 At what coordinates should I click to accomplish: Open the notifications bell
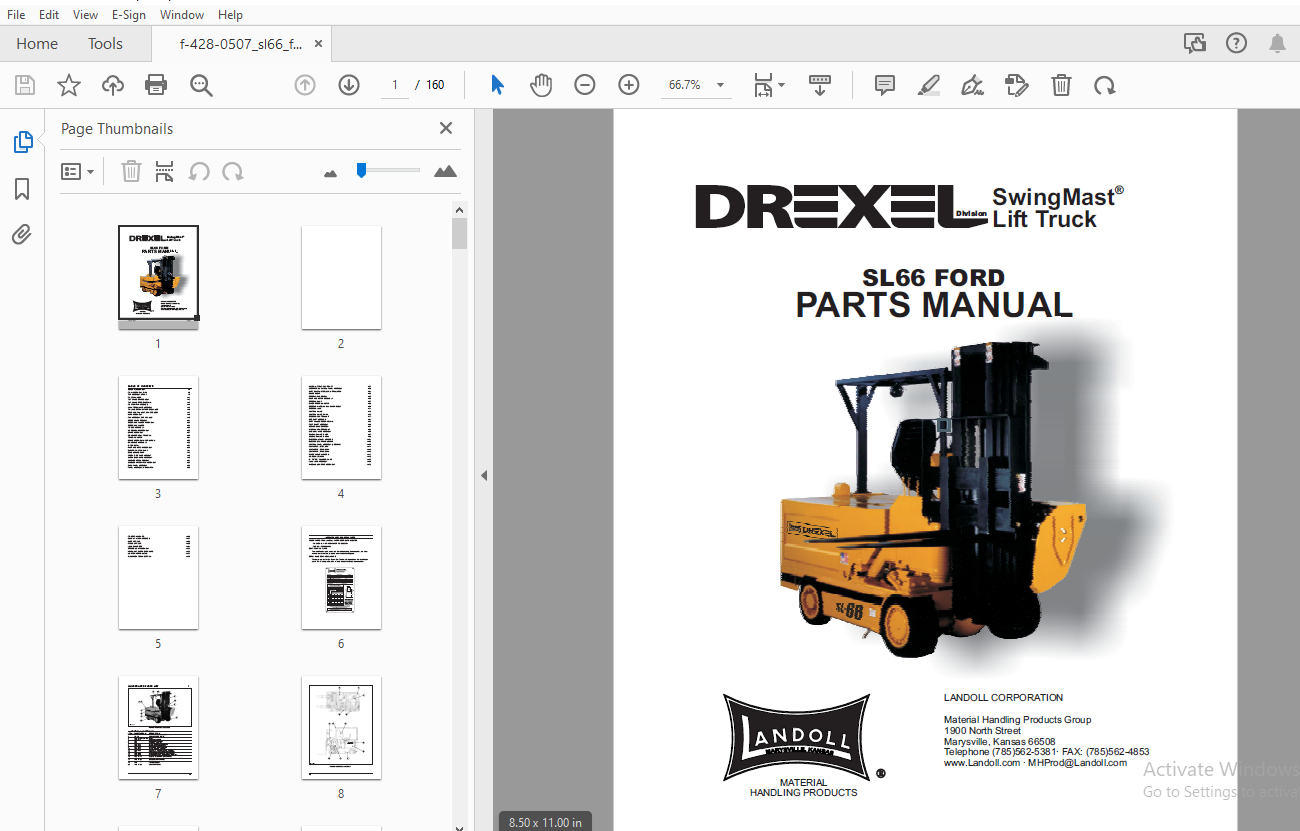(x=1277, y=43)
